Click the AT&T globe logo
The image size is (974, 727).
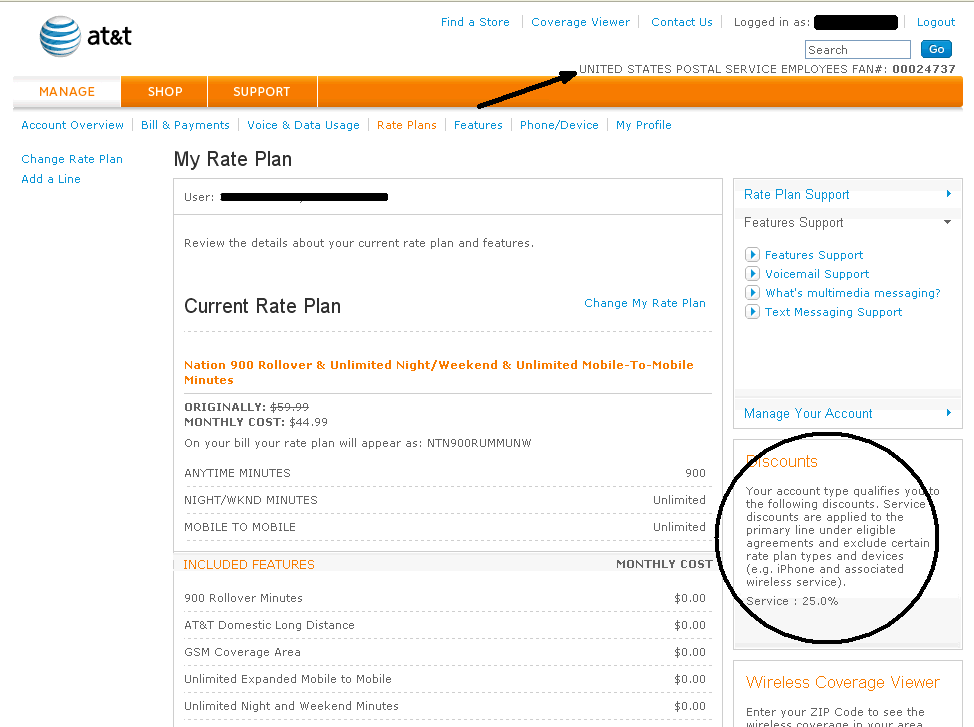60,36
